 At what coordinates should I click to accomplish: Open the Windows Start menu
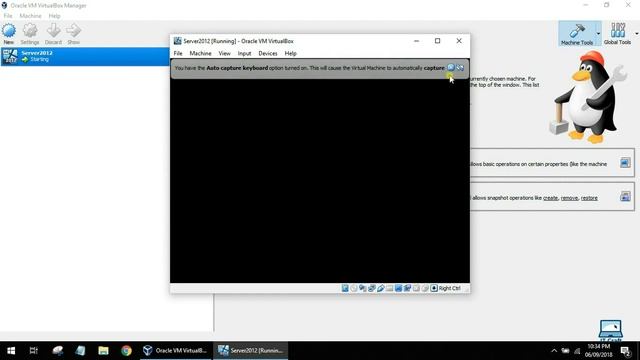(x=11, y=351)
